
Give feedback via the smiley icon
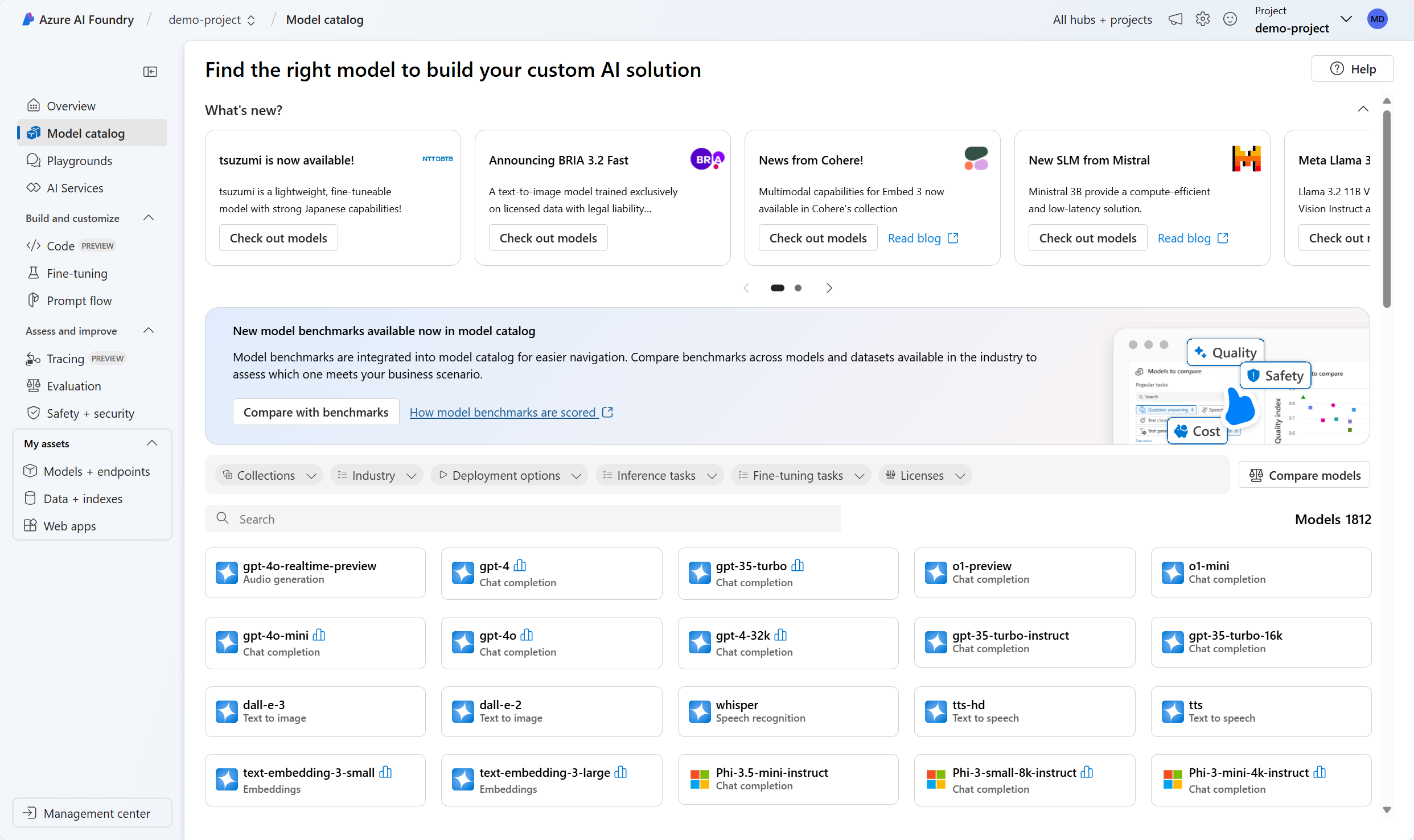tap(1230, 19)
